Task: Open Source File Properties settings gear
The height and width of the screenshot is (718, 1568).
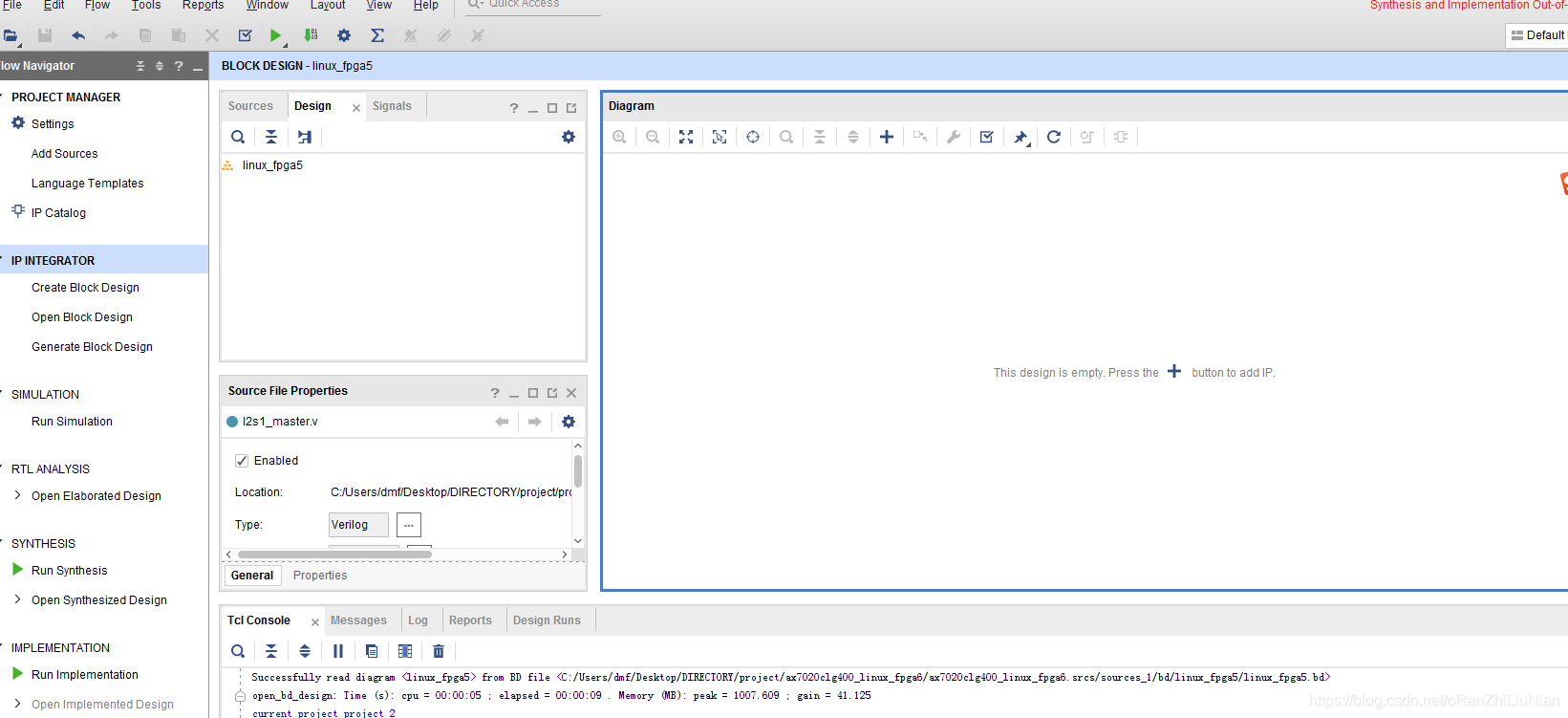Action: (x=569, y=422)
